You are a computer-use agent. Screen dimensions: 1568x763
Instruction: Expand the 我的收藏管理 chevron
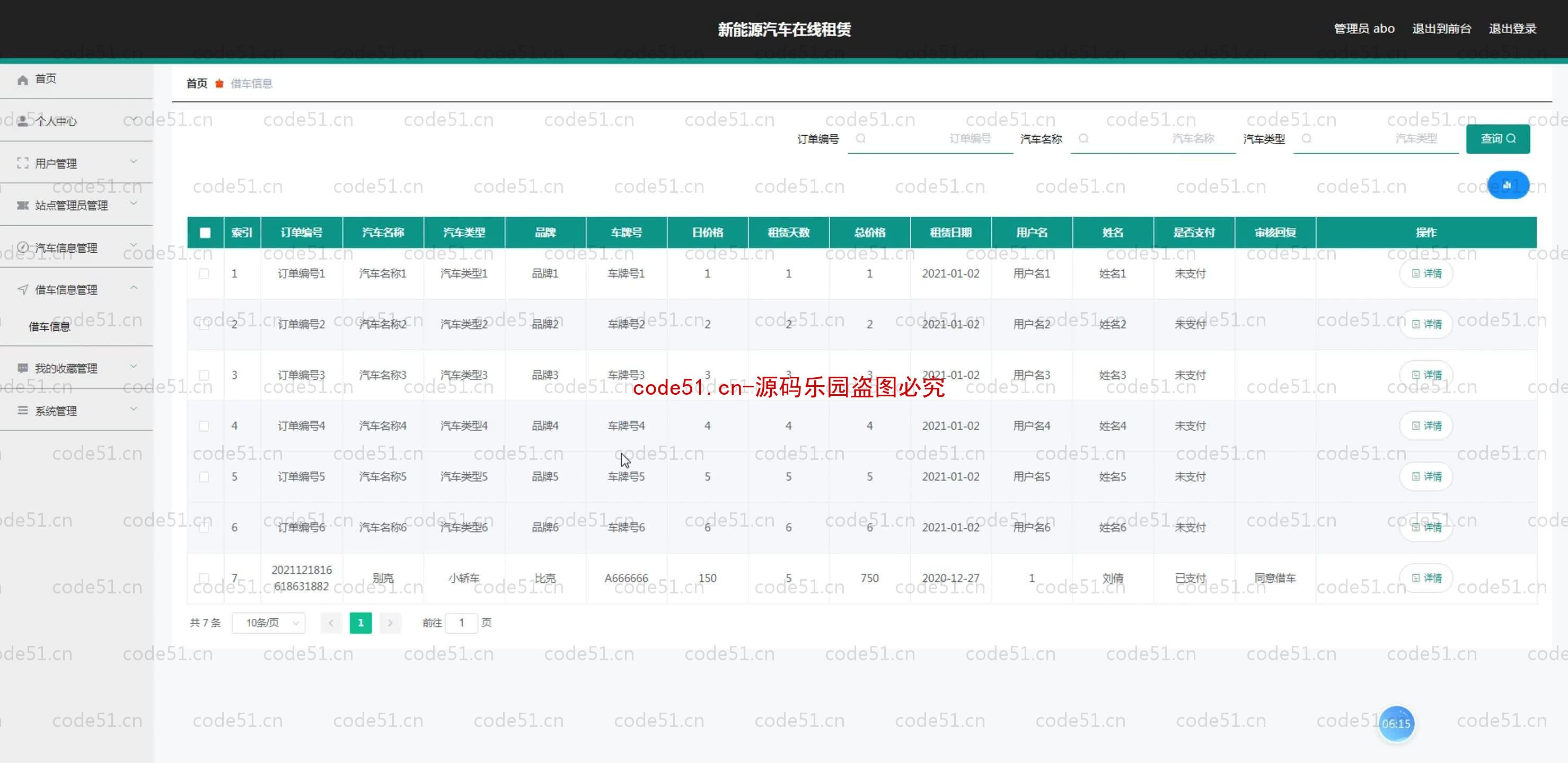pos(134,366)
